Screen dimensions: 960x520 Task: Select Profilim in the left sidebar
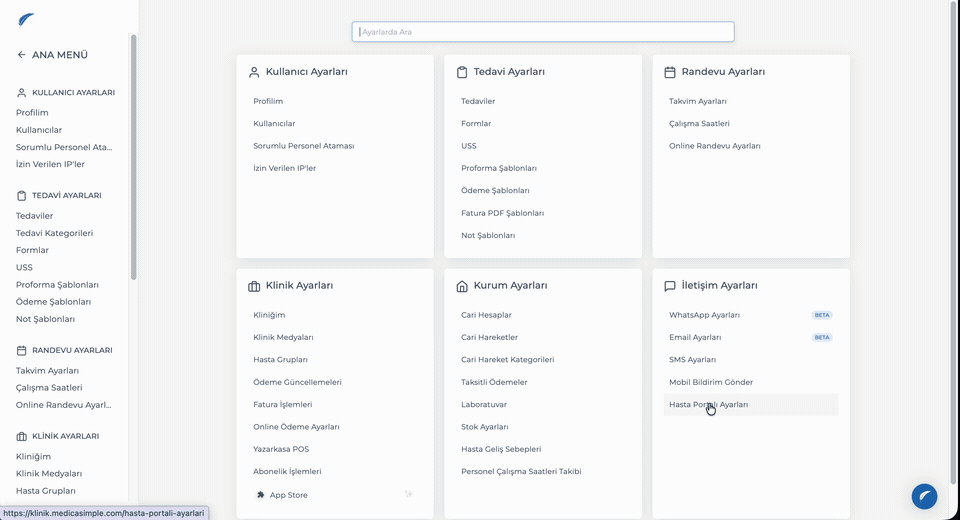pos(32,113)
